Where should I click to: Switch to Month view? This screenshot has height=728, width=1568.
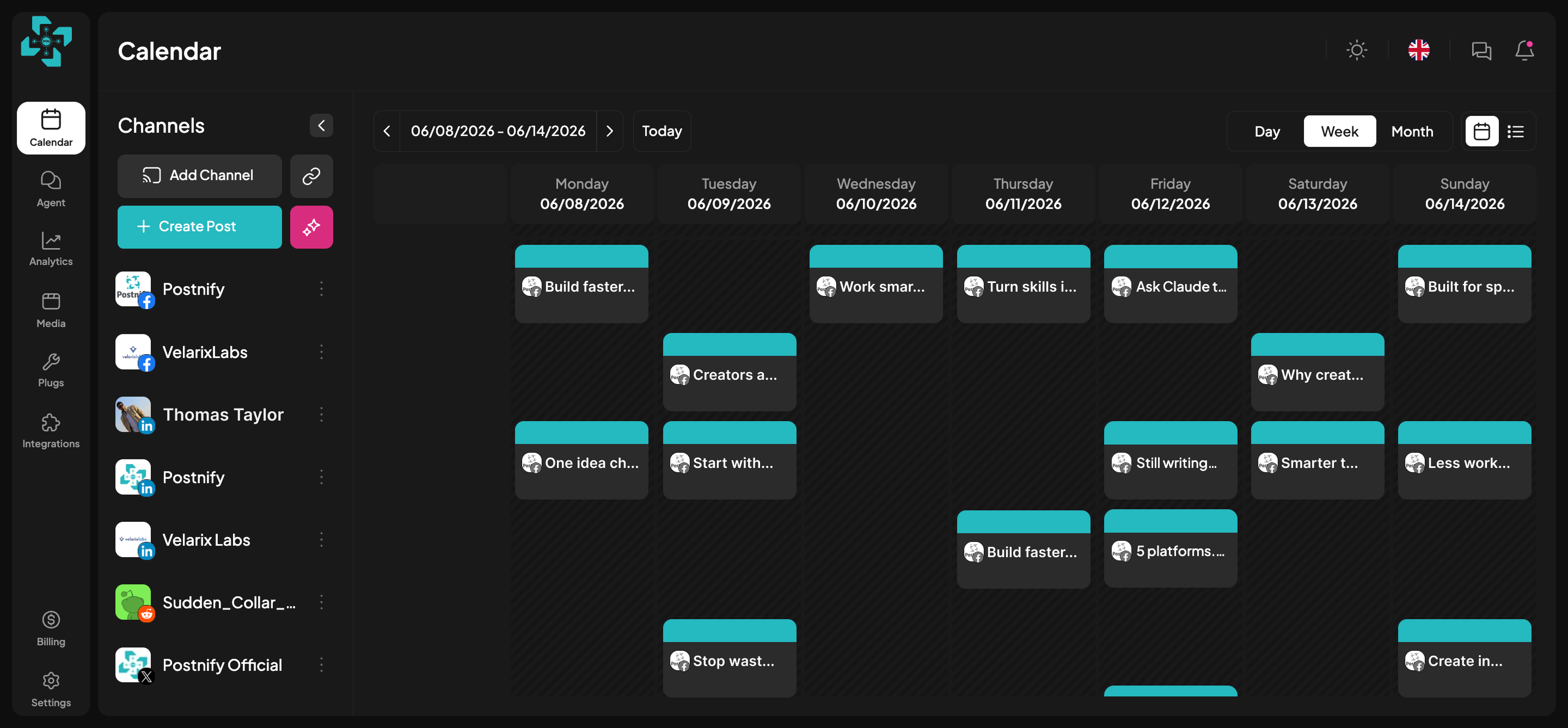click(1412, 131)
